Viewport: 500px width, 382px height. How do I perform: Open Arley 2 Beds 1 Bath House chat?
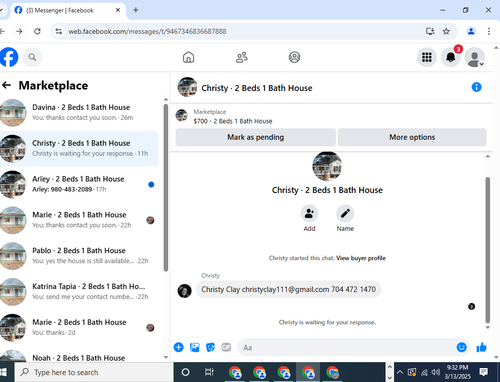point(79,184)
